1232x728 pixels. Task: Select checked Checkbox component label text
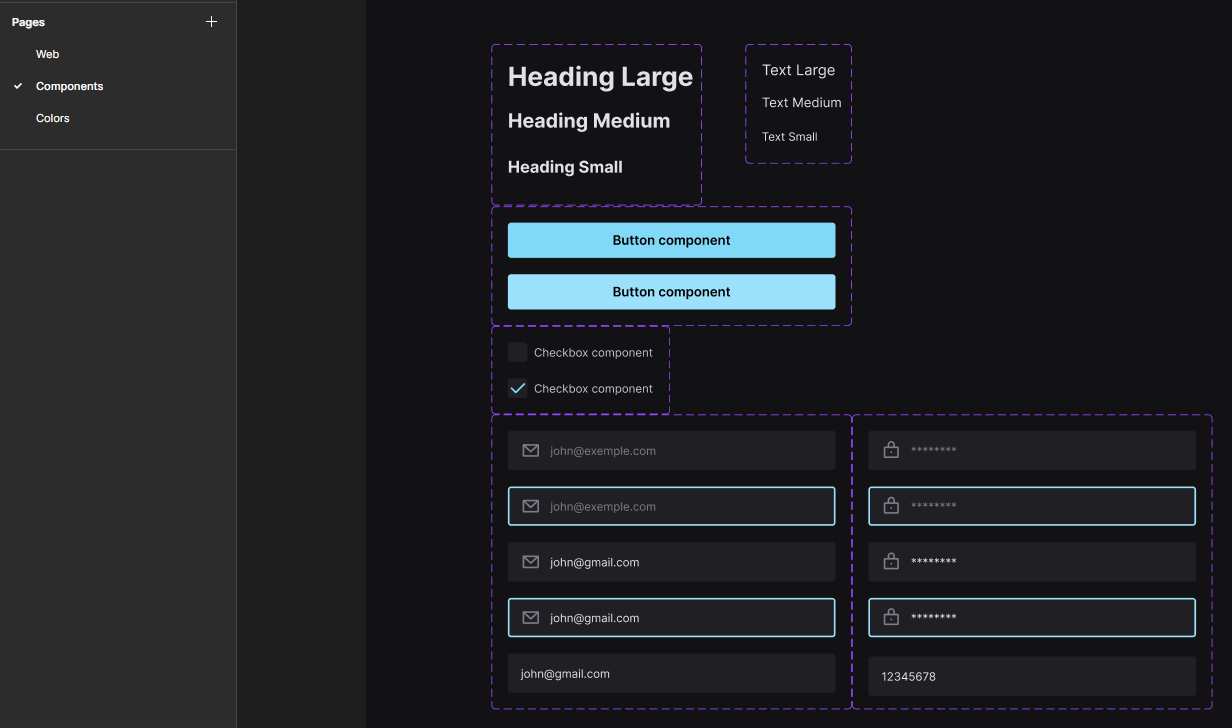click(593, 389)
